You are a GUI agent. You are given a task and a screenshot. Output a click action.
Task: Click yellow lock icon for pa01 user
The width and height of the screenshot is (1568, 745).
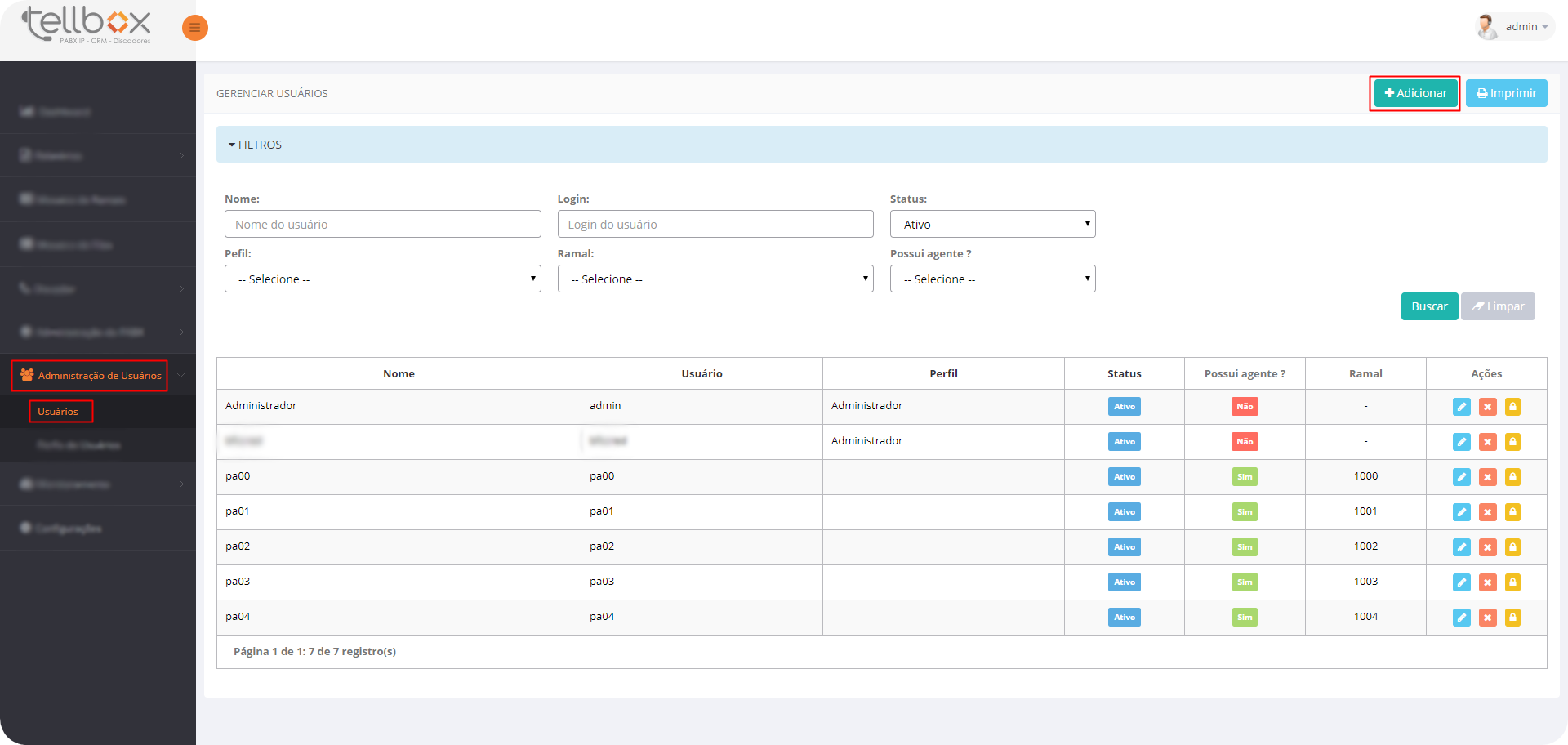(x=1512, y=512)
